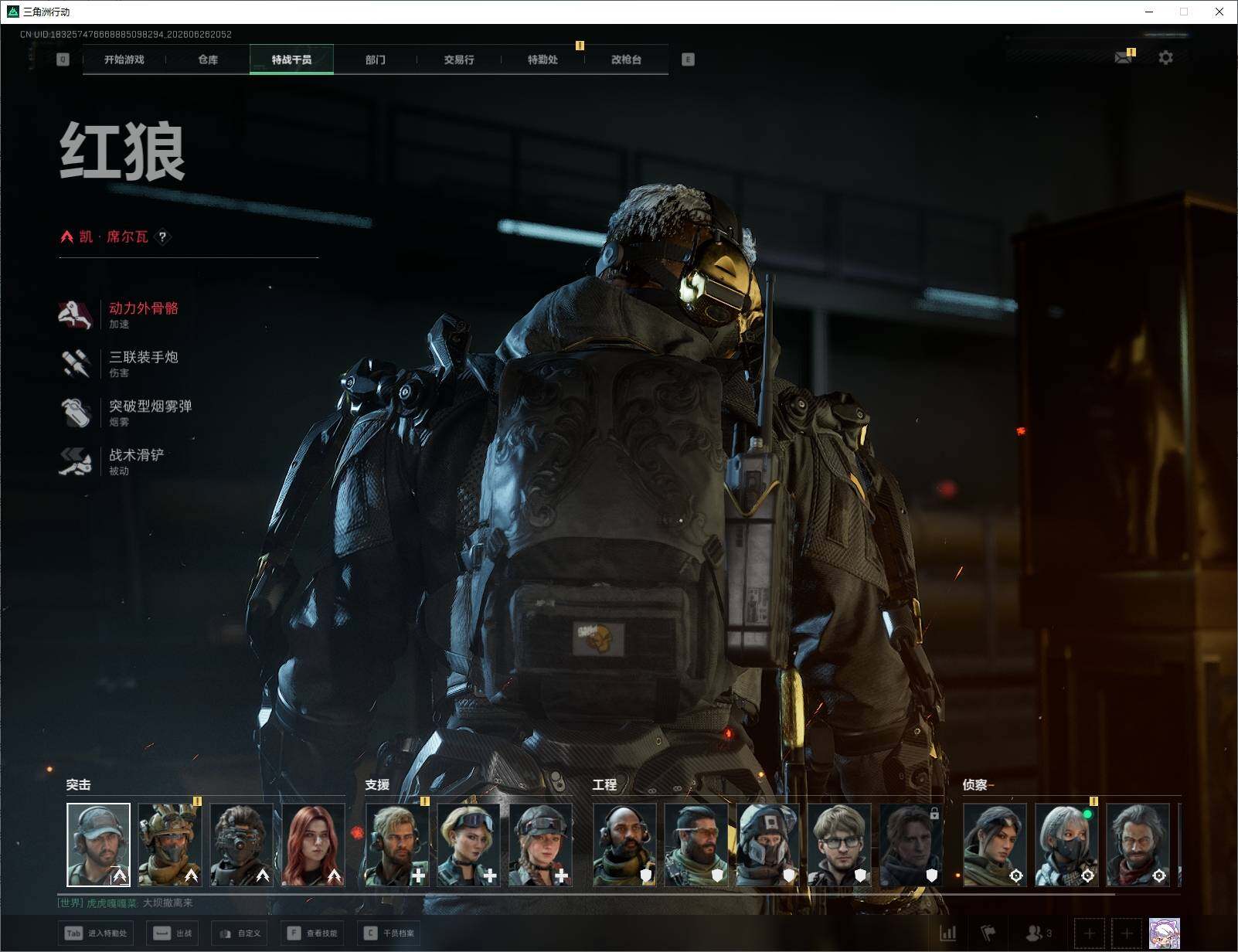Select the 红狼 operator portrait with cap
1238x952 pixels.
pyautogui.click(x=98, y=845)
